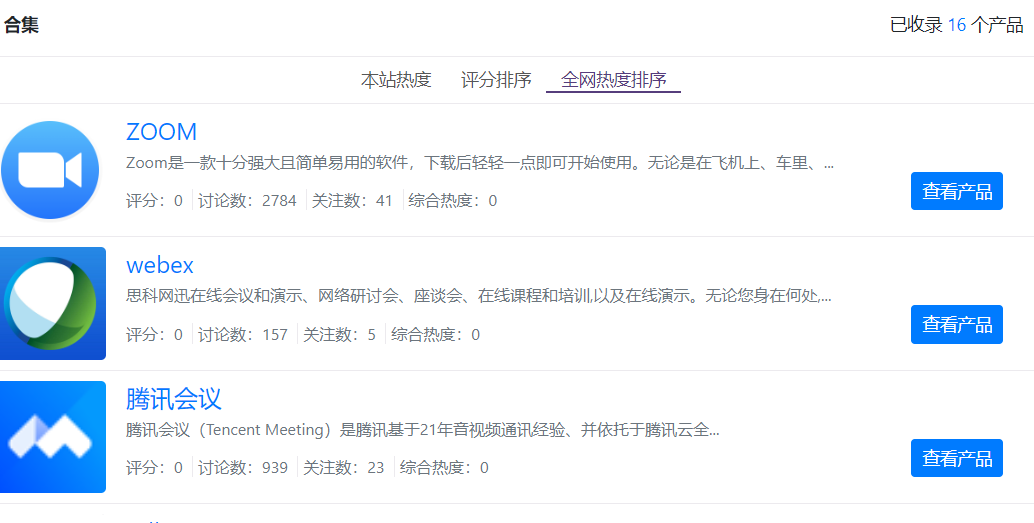Click 查看产品 button for ZOOM

point(956,191)
